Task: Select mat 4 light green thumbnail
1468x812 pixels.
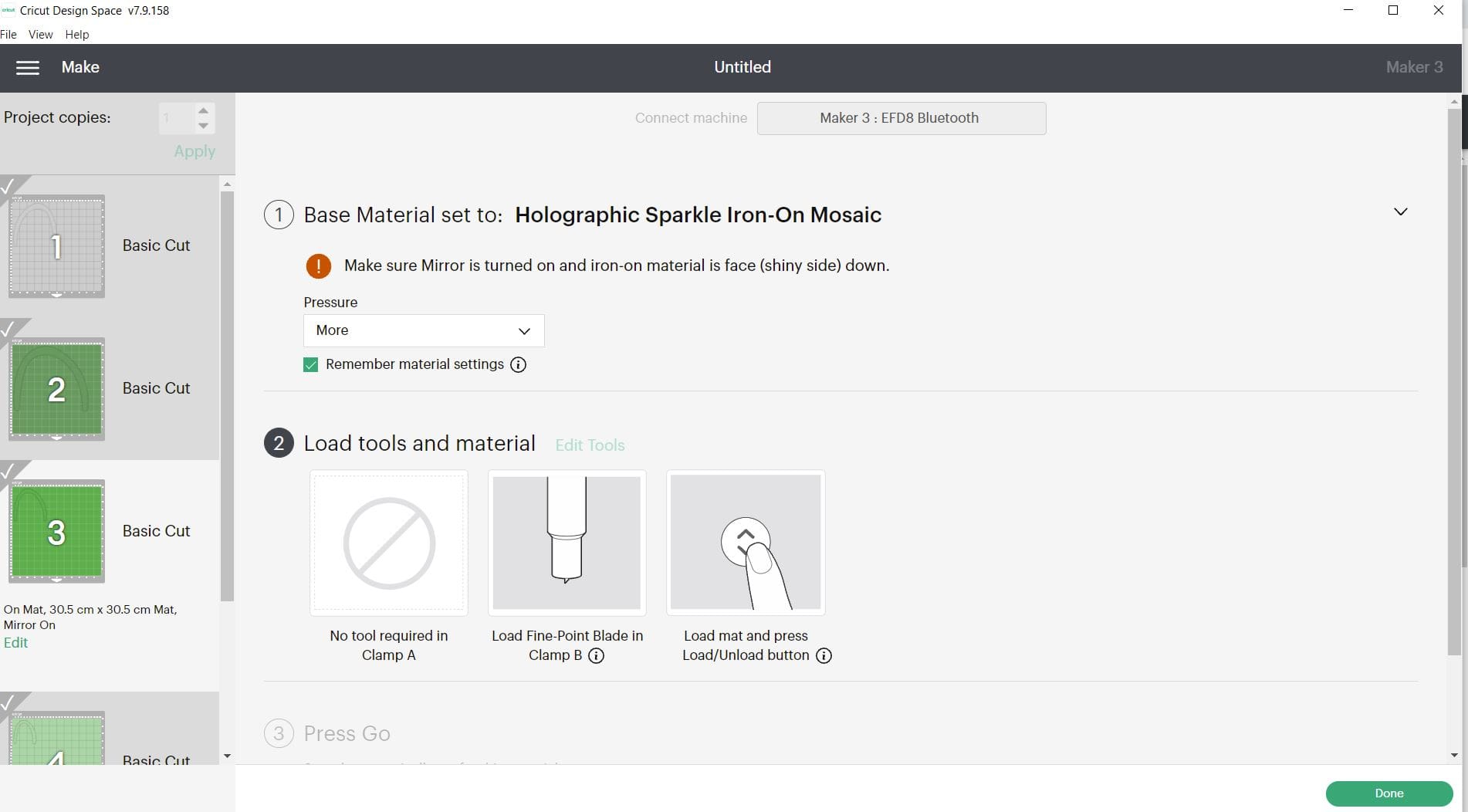Action: point(56,739)
